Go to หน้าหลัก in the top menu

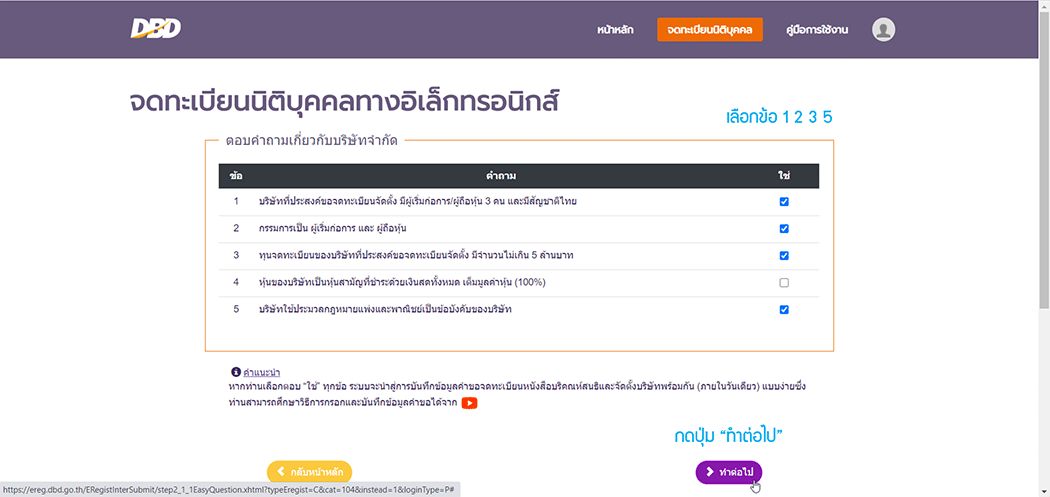point(615,30)
